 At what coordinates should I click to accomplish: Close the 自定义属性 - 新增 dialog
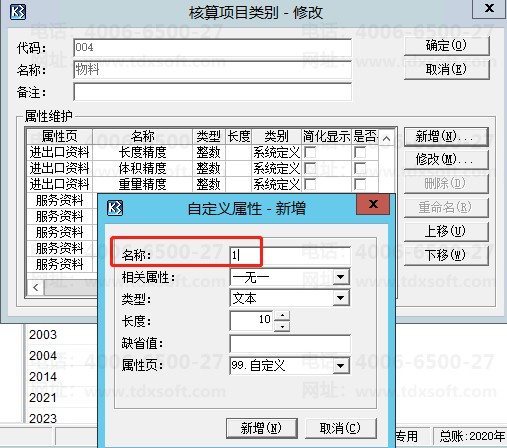(x=373, y=204)
